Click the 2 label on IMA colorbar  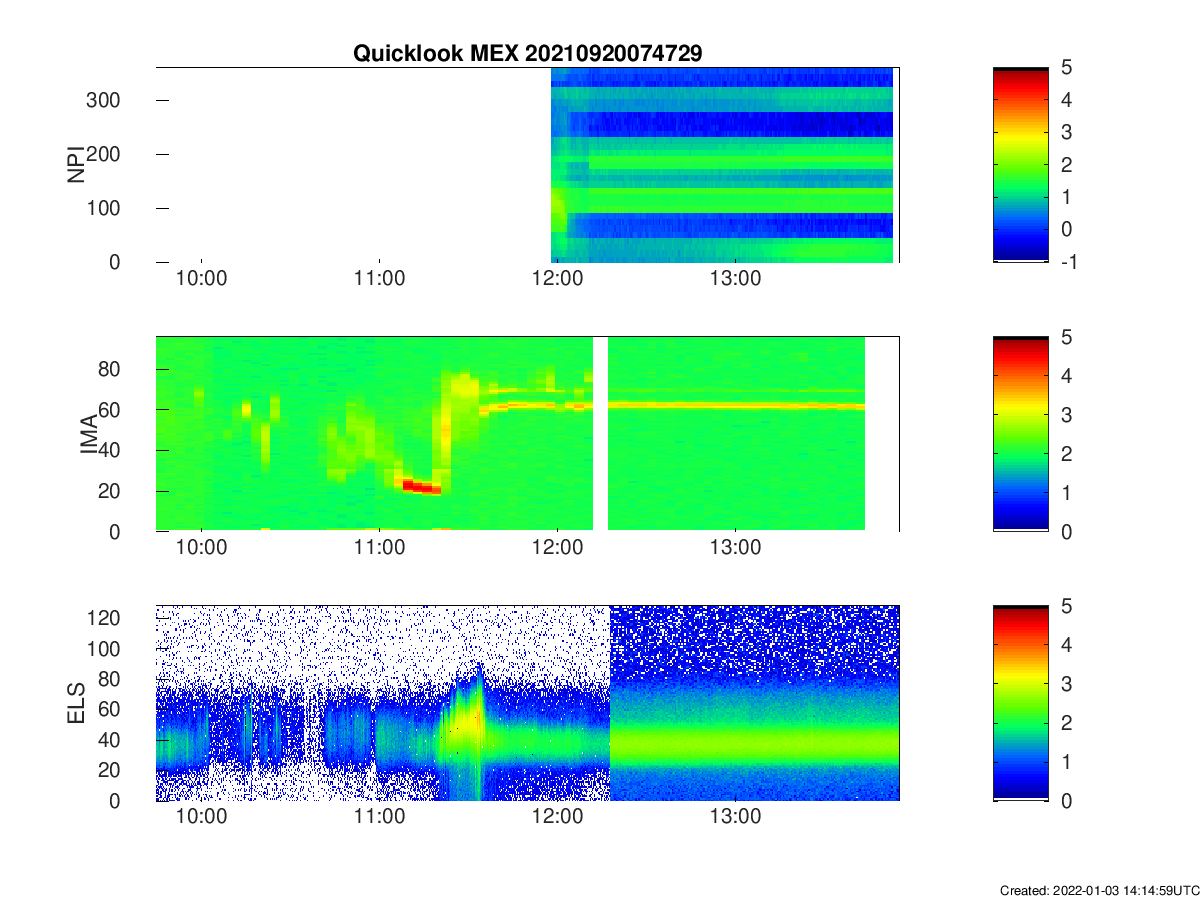click(1066, 454)
